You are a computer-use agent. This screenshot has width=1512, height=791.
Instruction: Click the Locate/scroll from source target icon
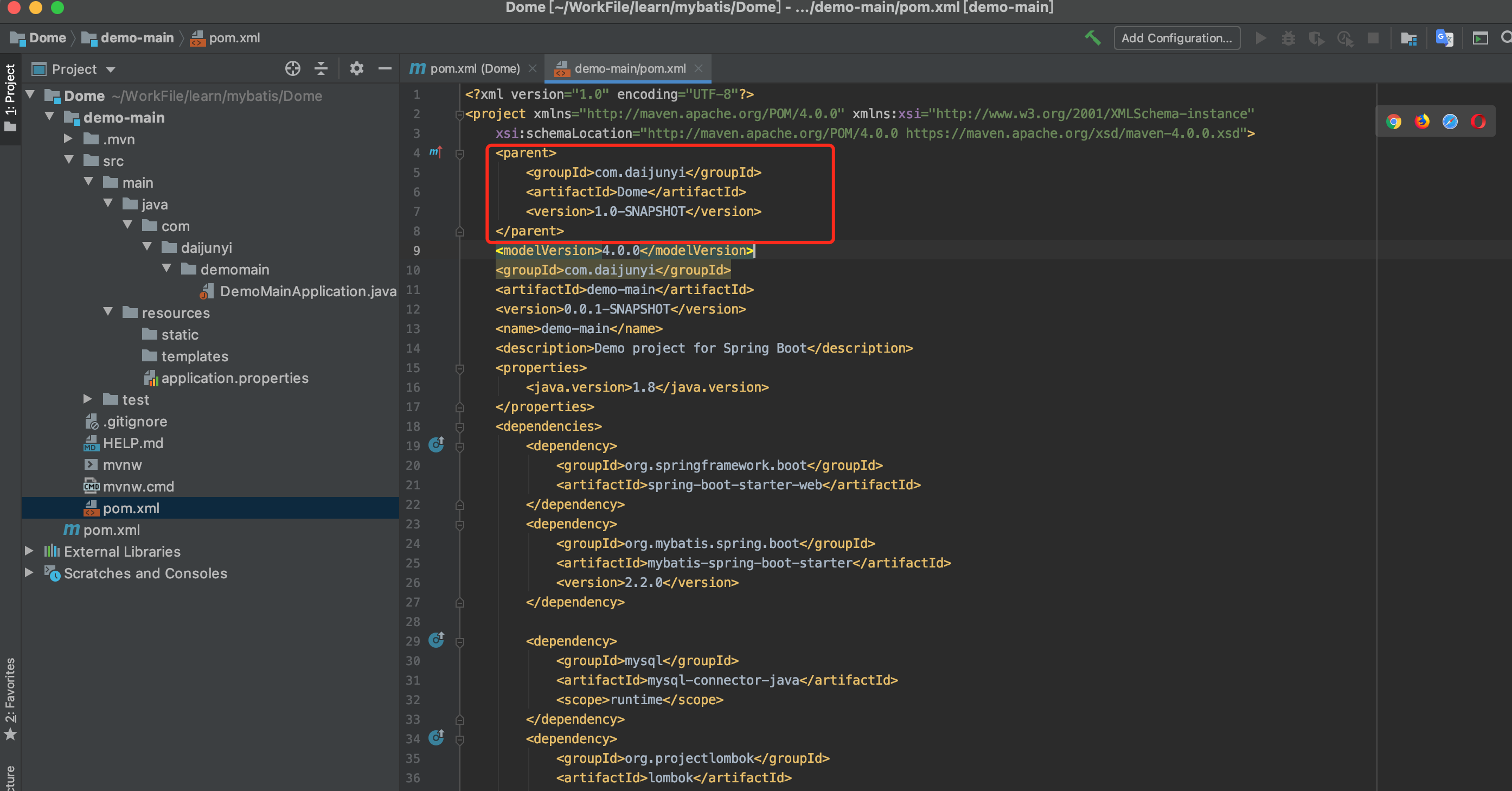(x=292, y=69)
